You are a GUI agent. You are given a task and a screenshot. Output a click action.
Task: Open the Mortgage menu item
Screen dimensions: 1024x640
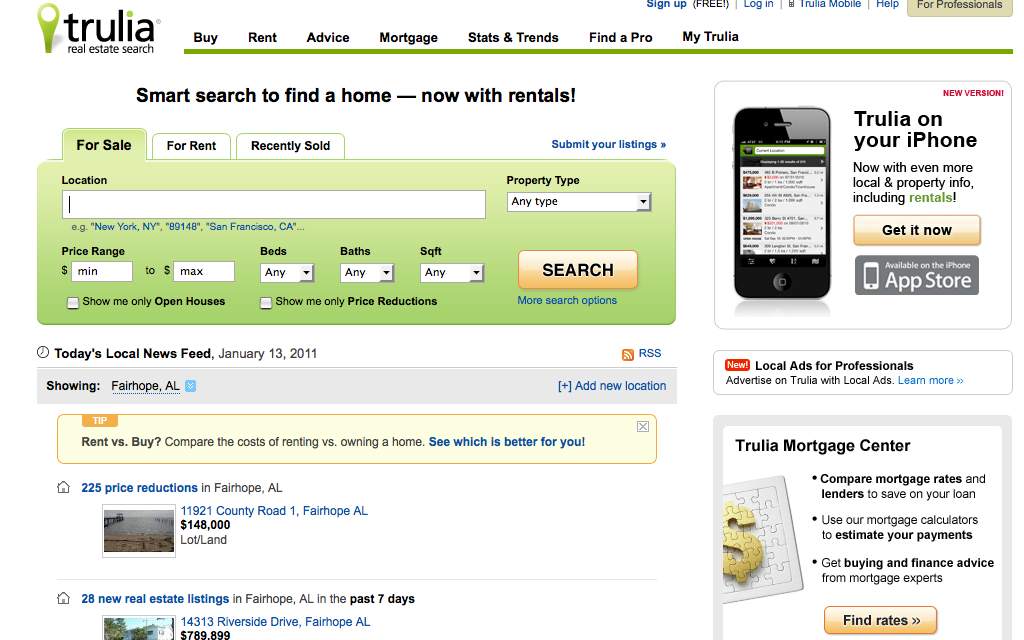408,38
